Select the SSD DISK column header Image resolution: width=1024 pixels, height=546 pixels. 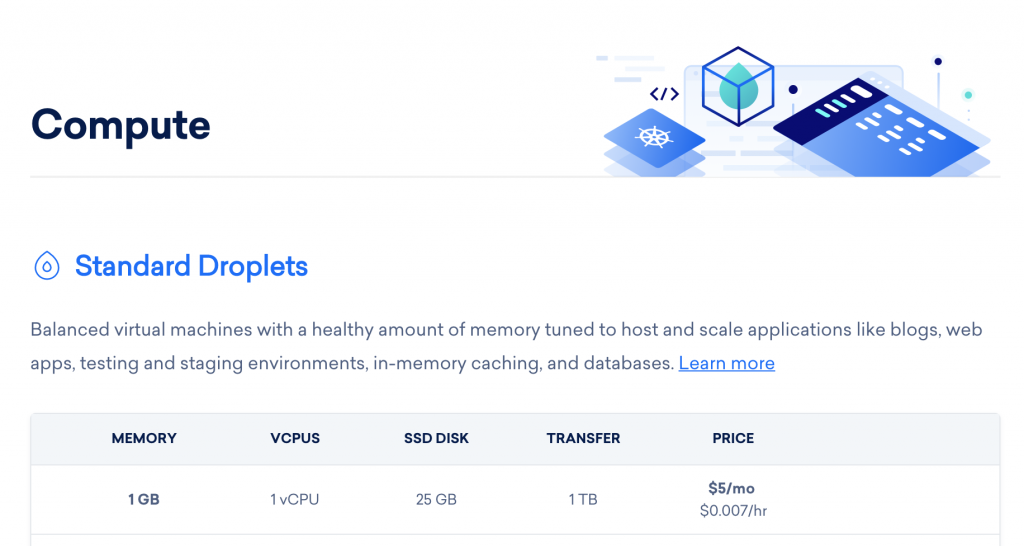click(436, 438)
